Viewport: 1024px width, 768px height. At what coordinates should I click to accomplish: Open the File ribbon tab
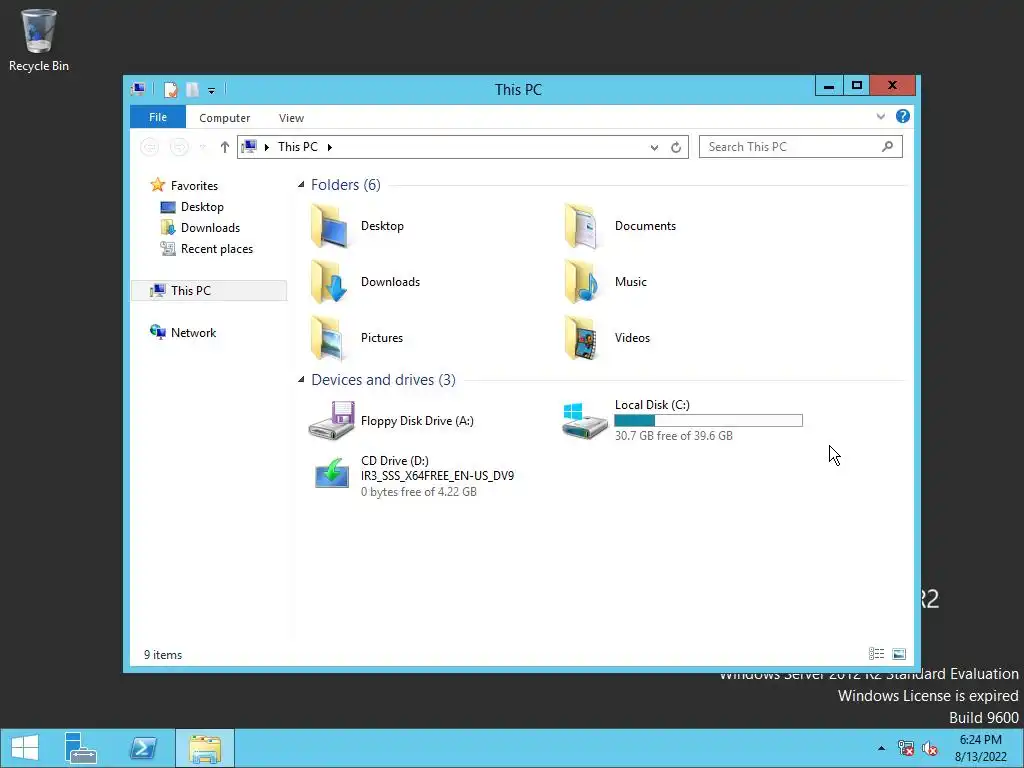tap(158, 117)
